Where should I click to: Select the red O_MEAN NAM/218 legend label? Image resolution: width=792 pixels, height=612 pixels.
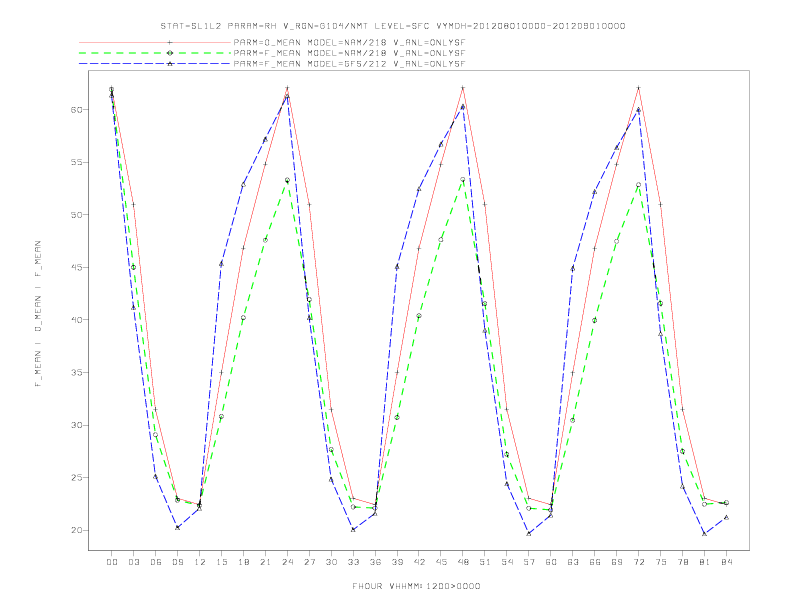pos(349,43)
